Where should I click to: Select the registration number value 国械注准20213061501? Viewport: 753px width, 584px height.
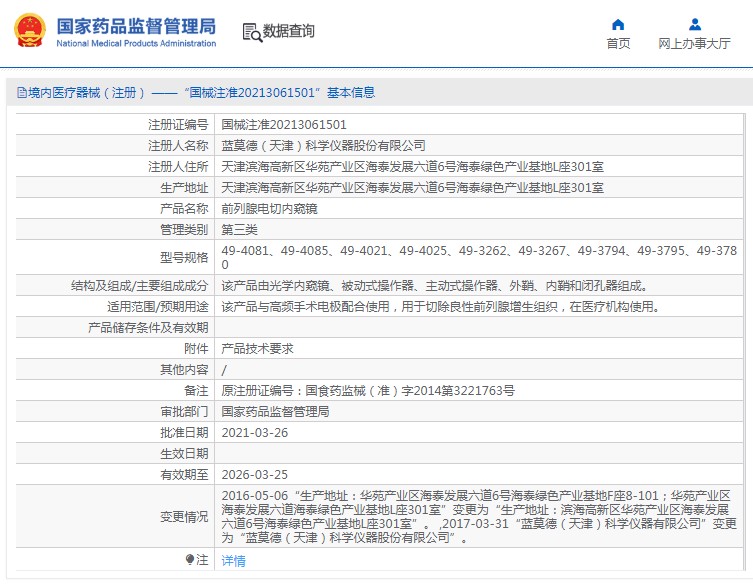(x=284, y=125)
